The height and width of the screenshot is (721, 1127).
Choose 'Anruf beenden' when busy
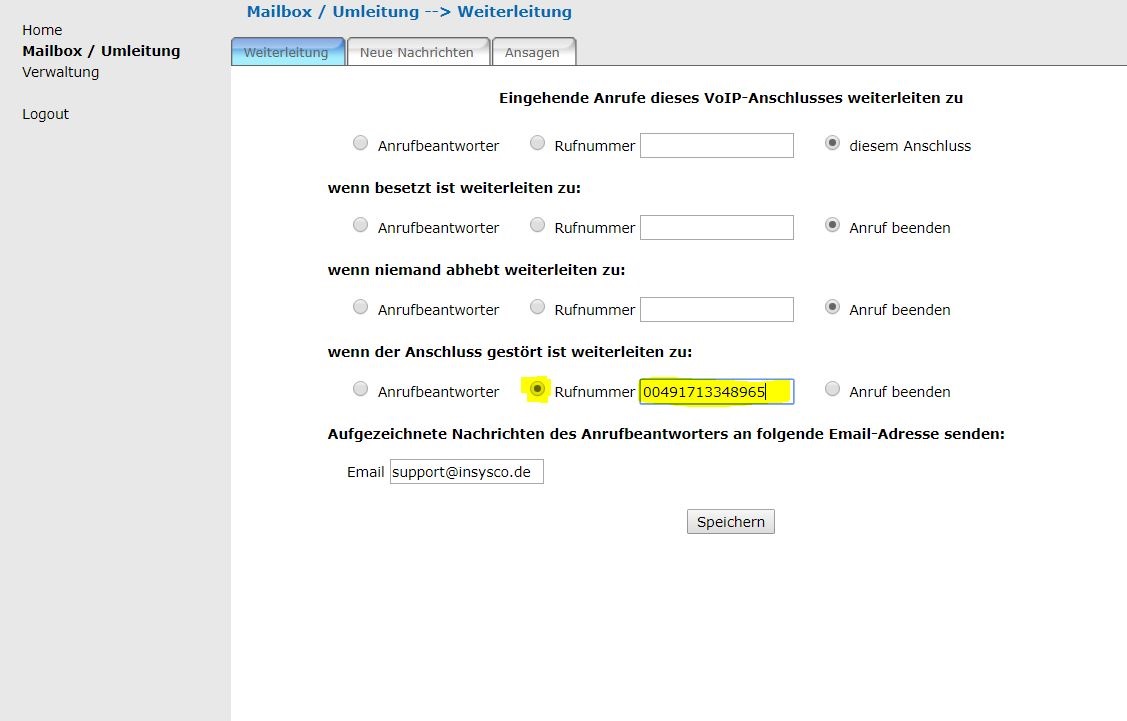coord(832,226)
